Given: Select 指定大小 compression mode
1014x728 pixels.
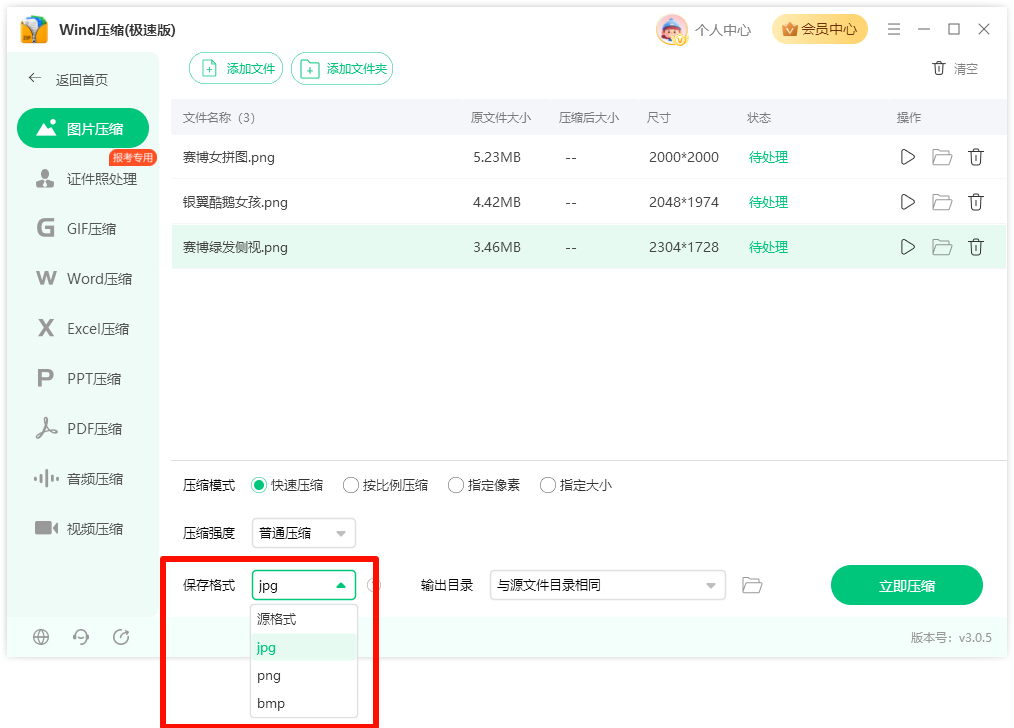Looking at the screenshot, I should tap(576, 485).
